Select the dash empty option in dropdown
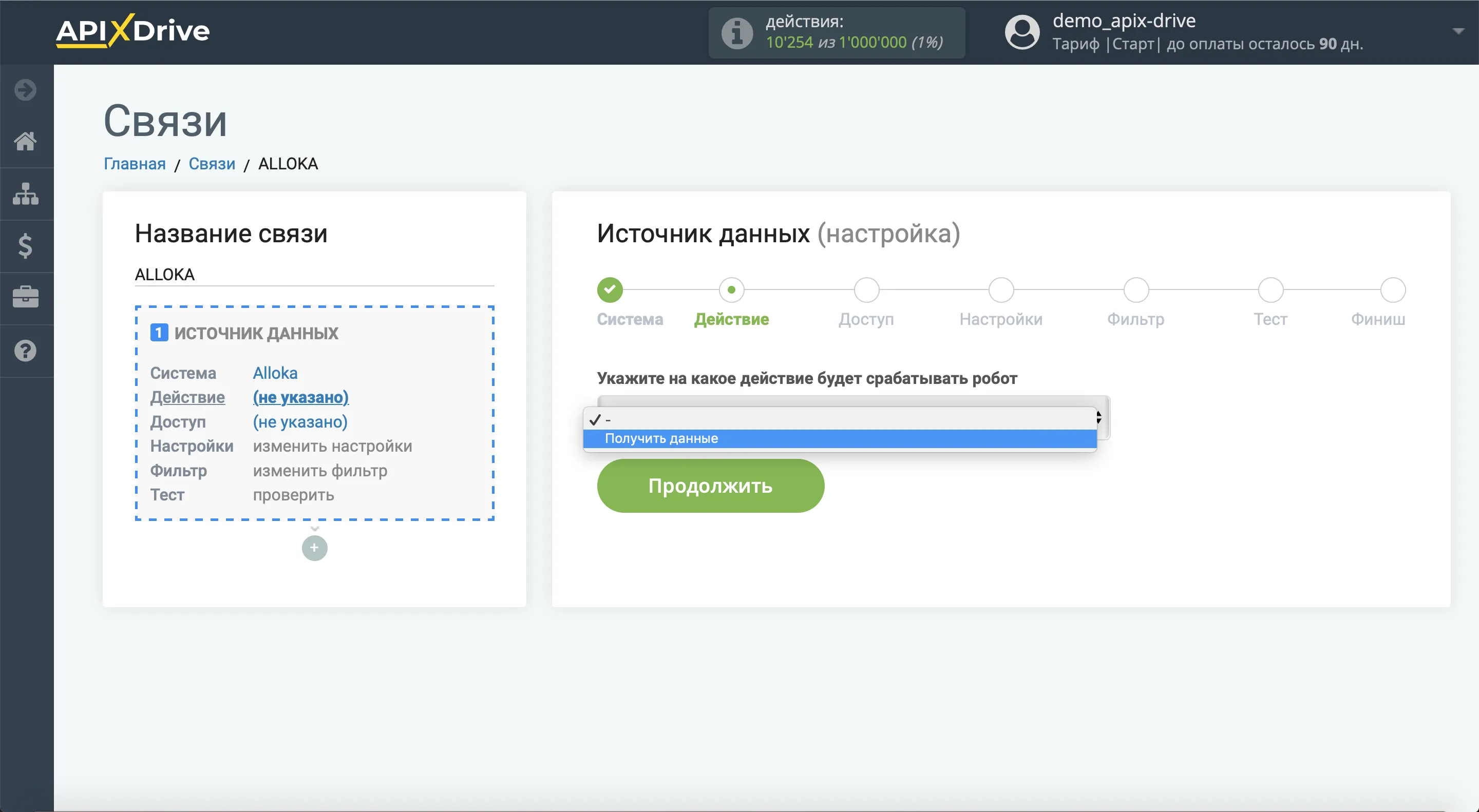The height and width of the screenshot is (812, 1479). (840, 419)
